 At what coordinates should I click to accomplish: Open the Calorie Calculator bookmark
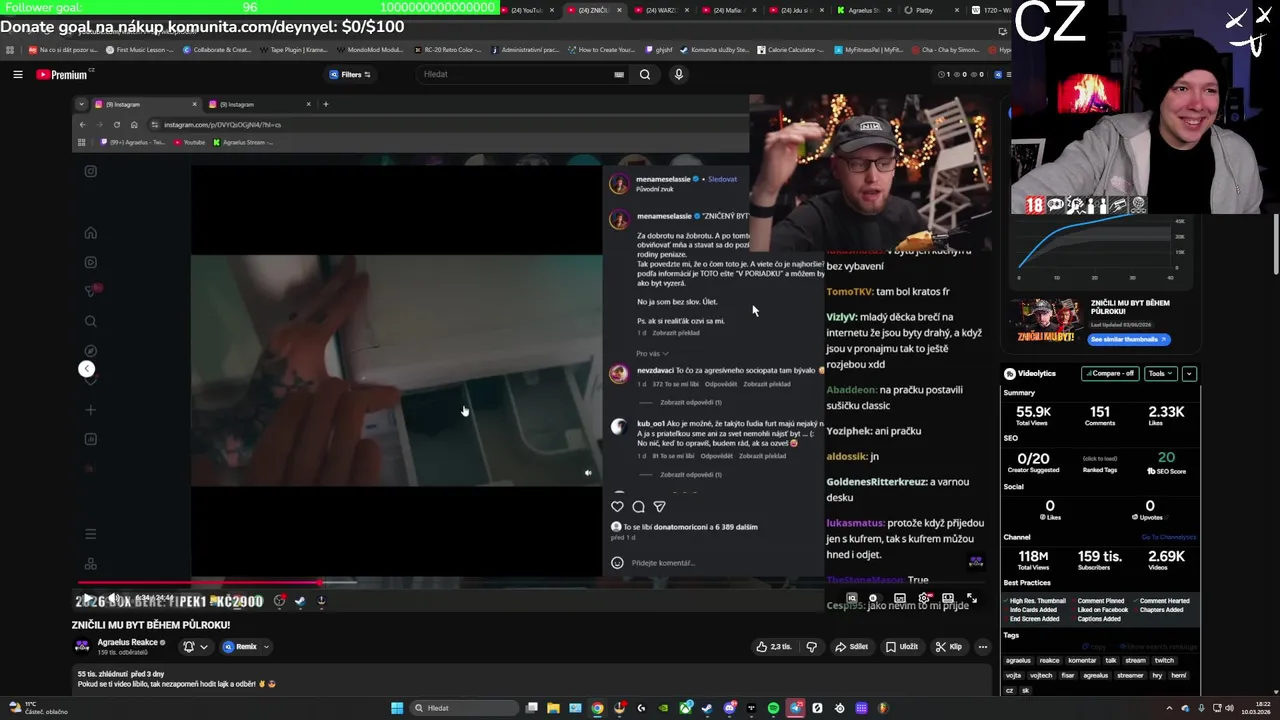click(x=791, y=49)
